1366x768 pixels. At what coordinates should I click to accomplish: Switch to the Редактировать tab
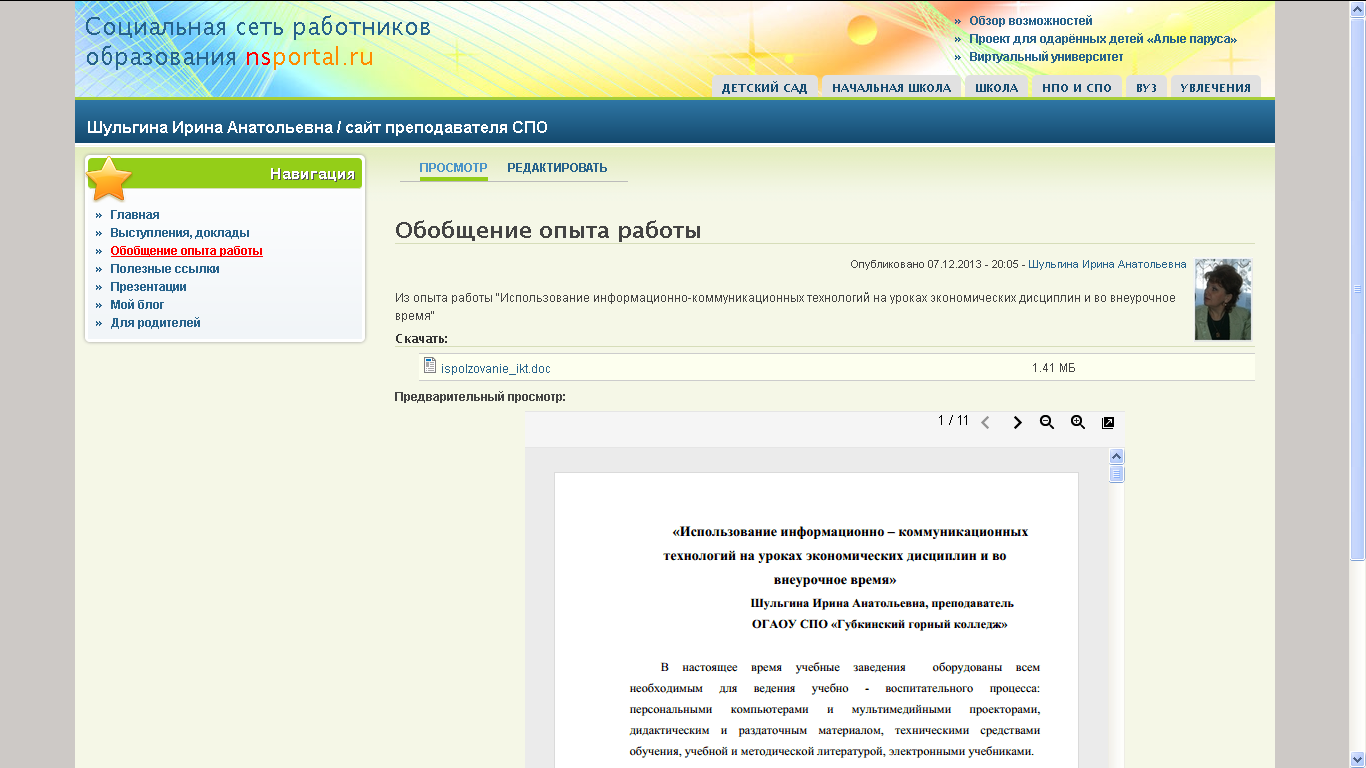point(557,168)
